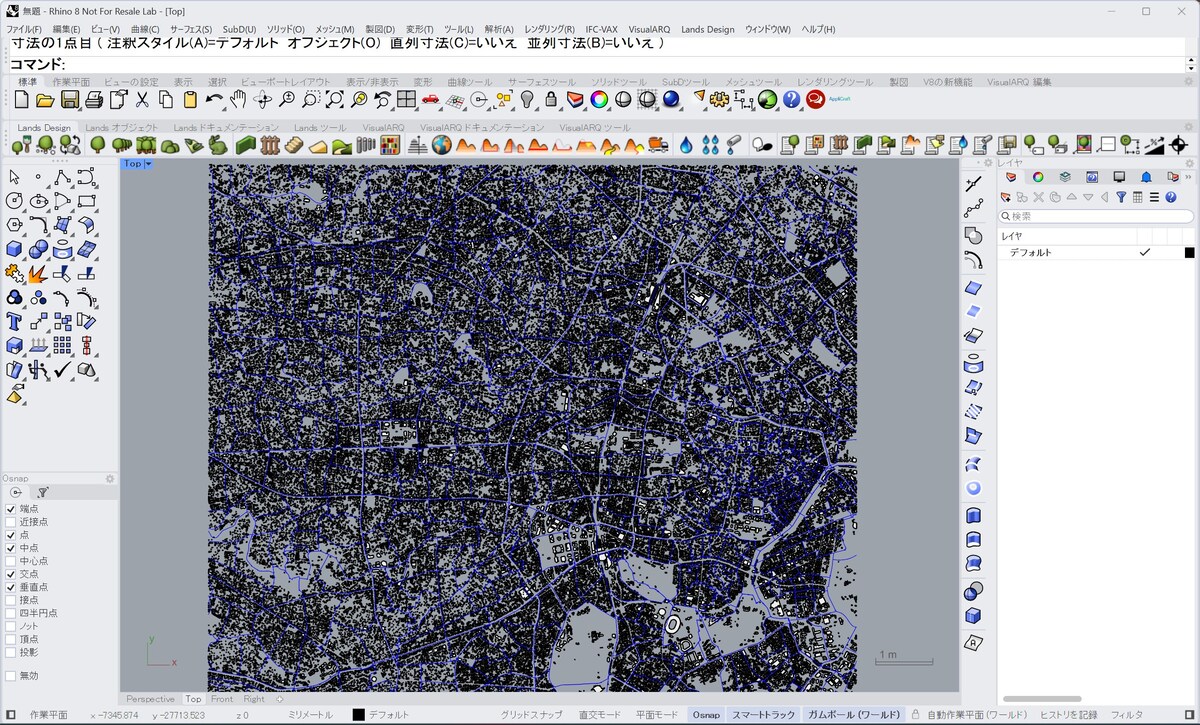Viewport: 1200px width, 725px height.
Task: Toggle the 端点 osnap checkbox
Action: tap(11, 509)
